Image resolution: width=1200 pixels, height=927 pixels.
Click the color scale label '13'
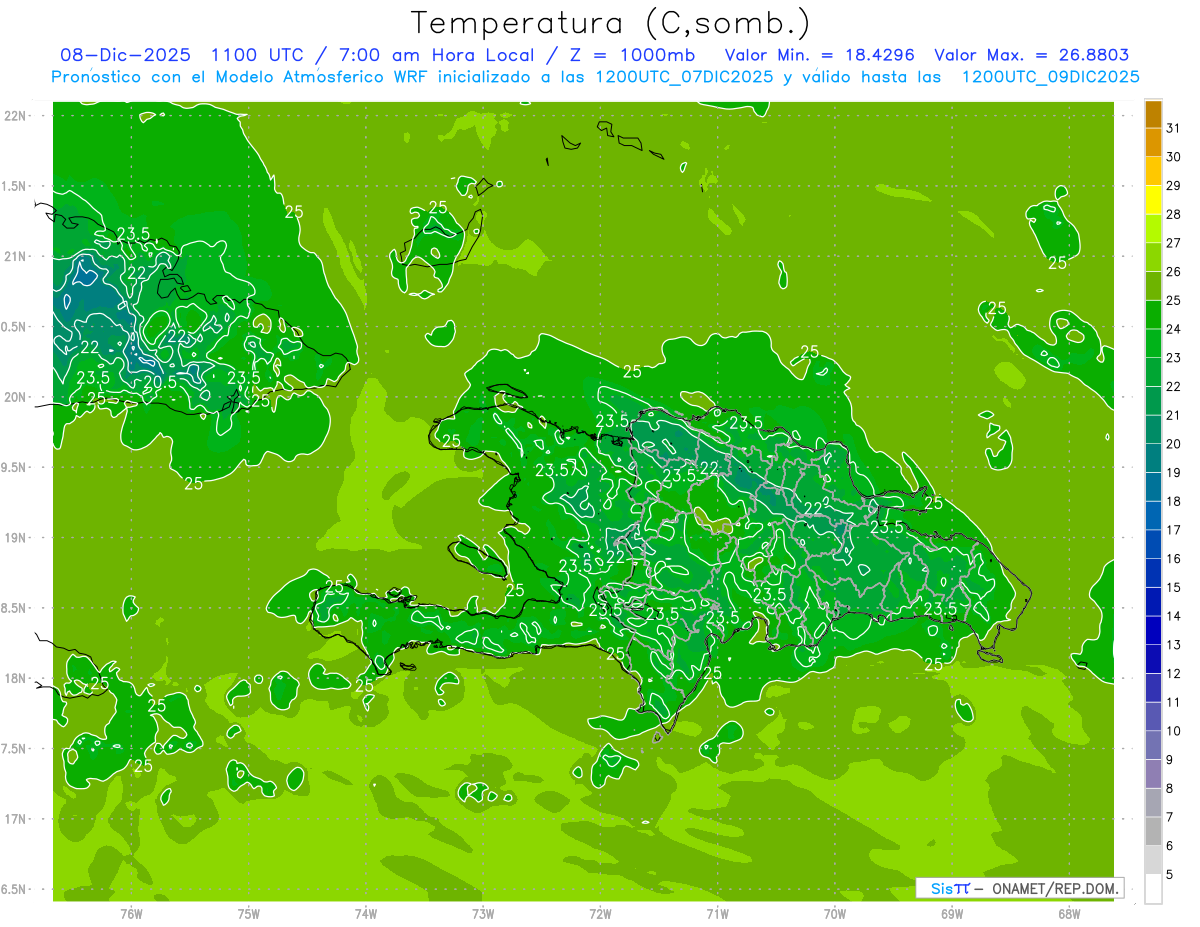(x=1173, y=645)
